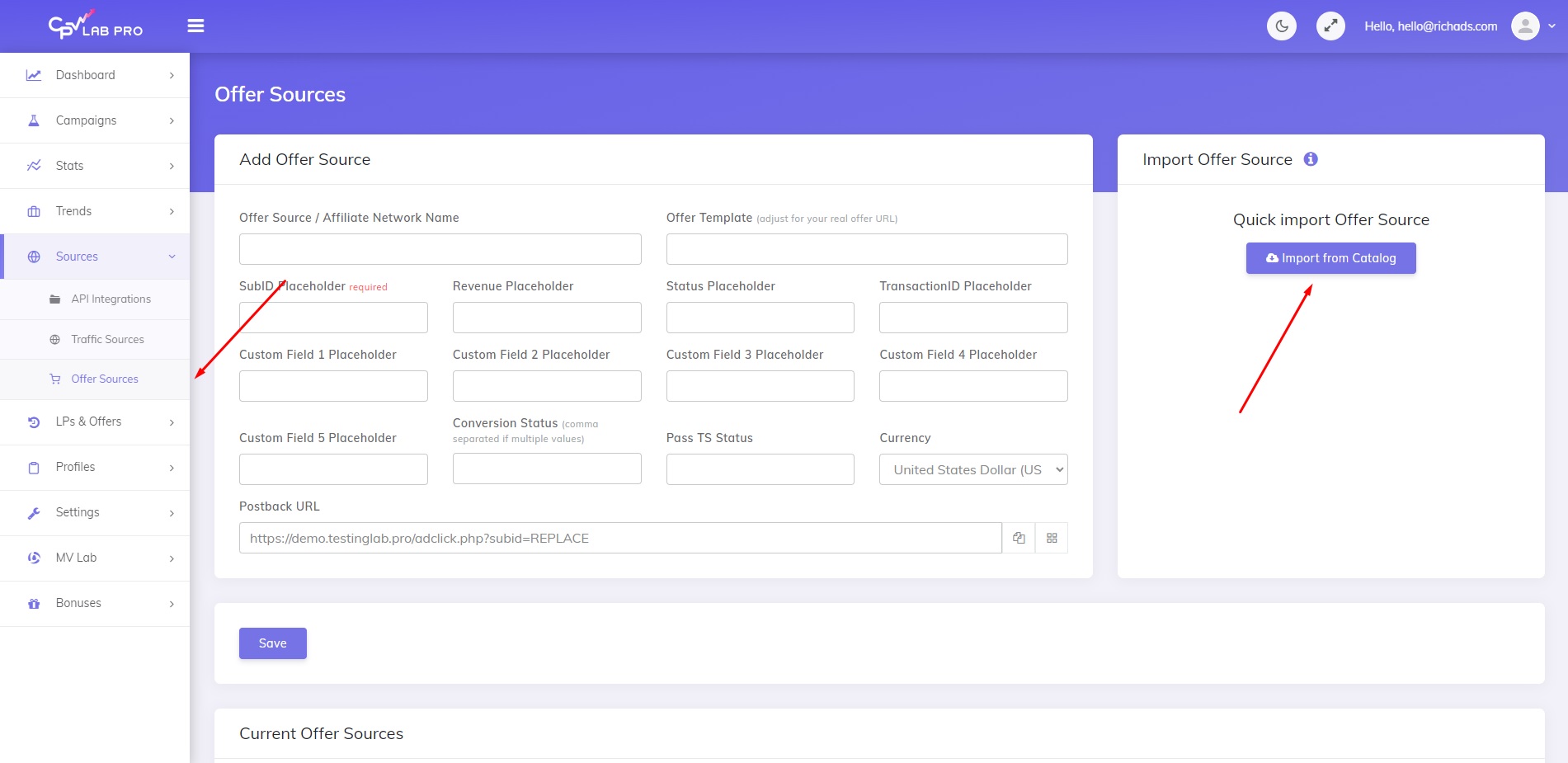
Task: Focus the Custom Field 1 Placeholder input
Action: 333,386
